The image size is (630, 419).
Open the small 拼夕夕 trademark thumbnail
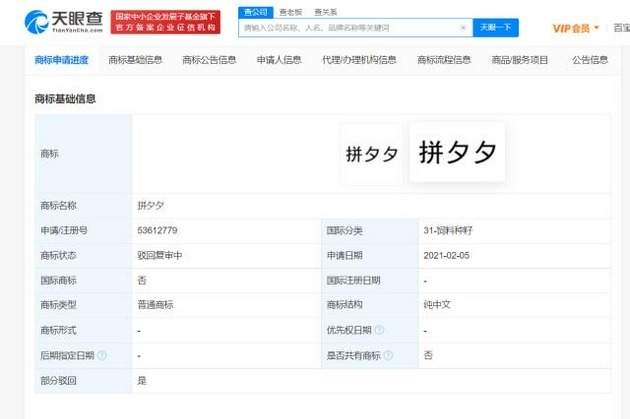click(x=372, y=154)
